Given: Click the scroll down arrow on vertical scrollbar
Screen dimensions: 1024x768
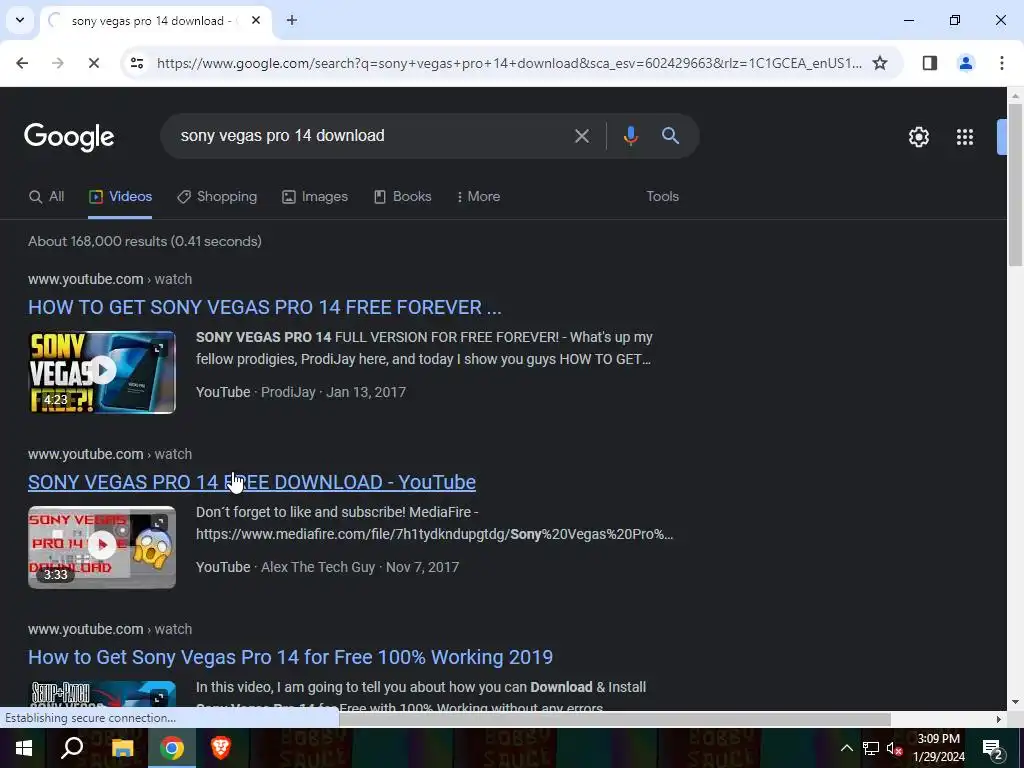Looking at the screenshot, I should tap(1015, 702).
